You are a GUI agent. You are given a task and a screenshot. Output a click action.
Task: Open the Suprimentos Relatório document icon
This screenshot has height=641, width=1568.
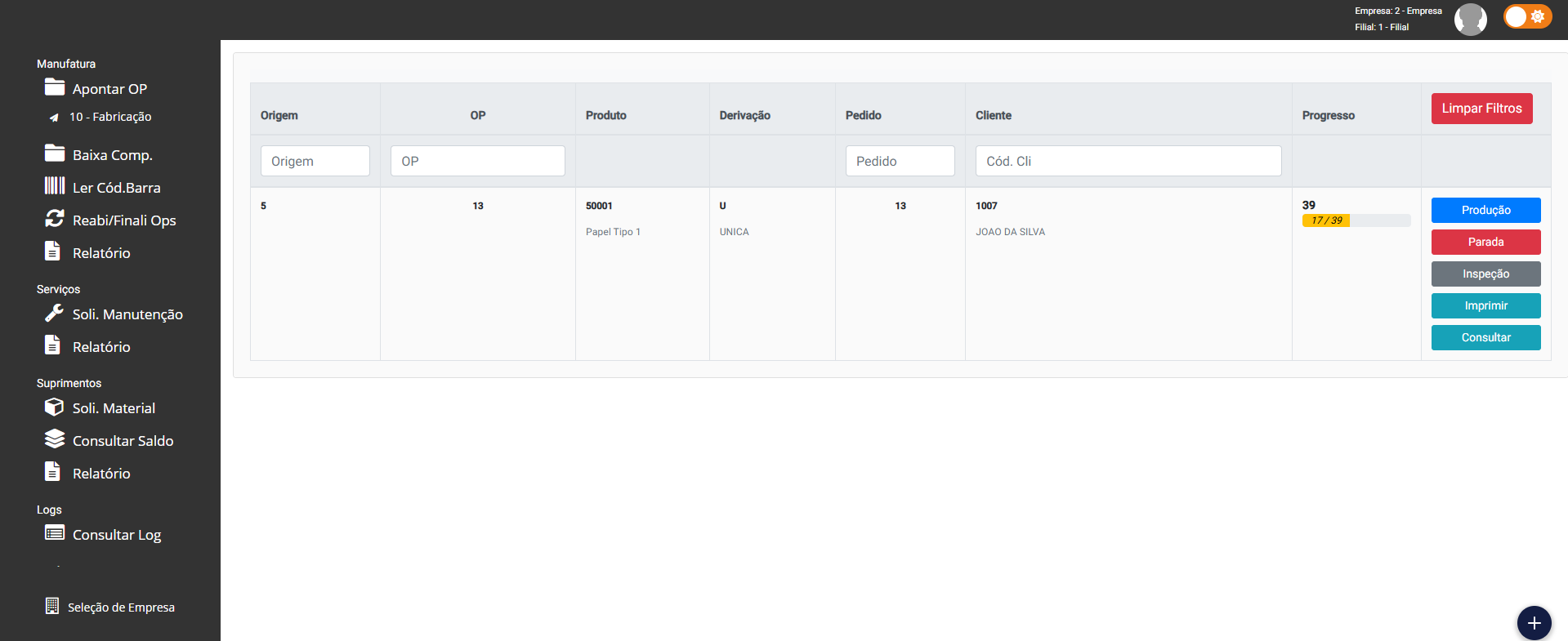coord(52,472)
